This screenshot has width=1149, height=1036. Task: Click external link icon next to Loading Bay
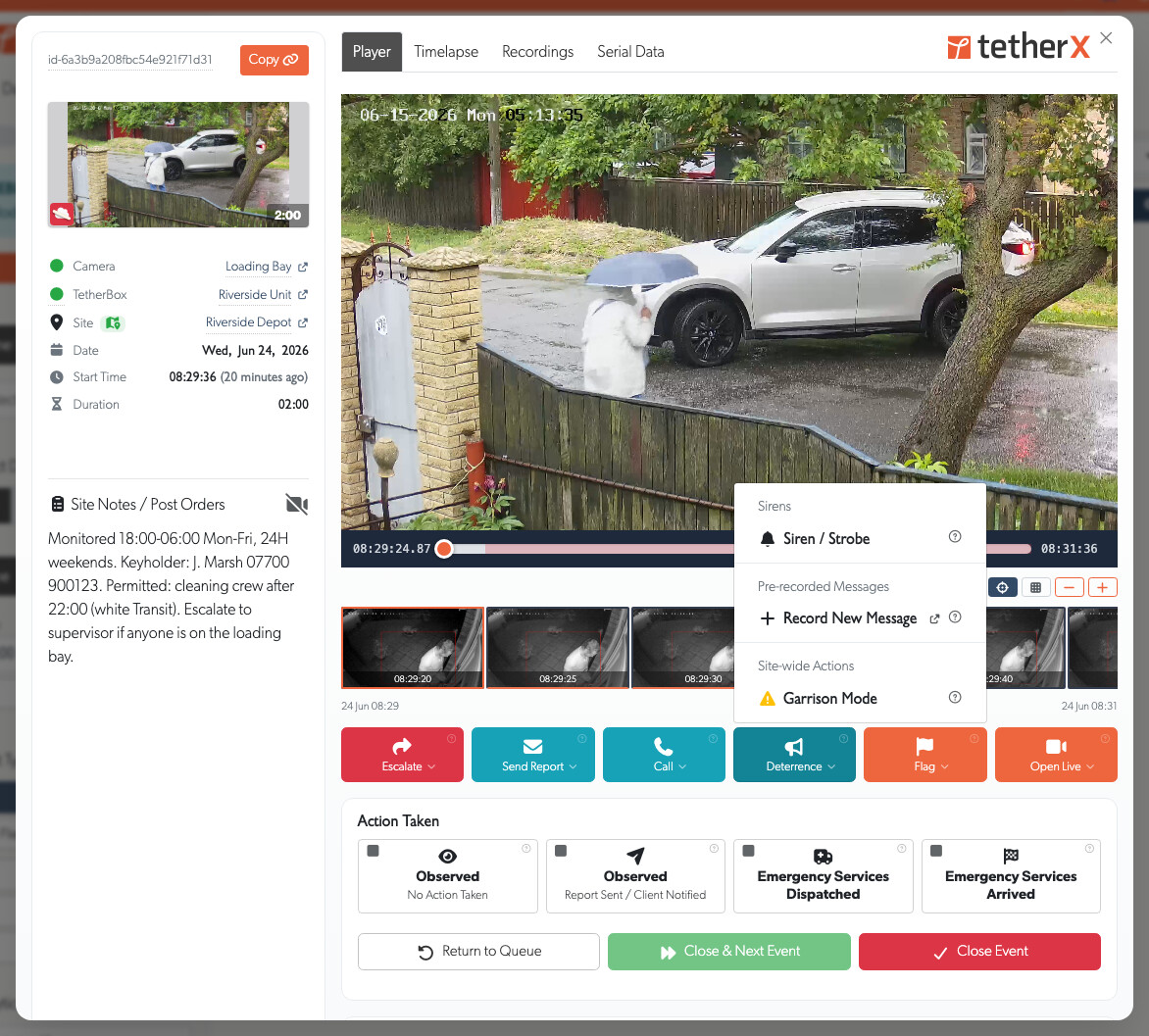303,267
